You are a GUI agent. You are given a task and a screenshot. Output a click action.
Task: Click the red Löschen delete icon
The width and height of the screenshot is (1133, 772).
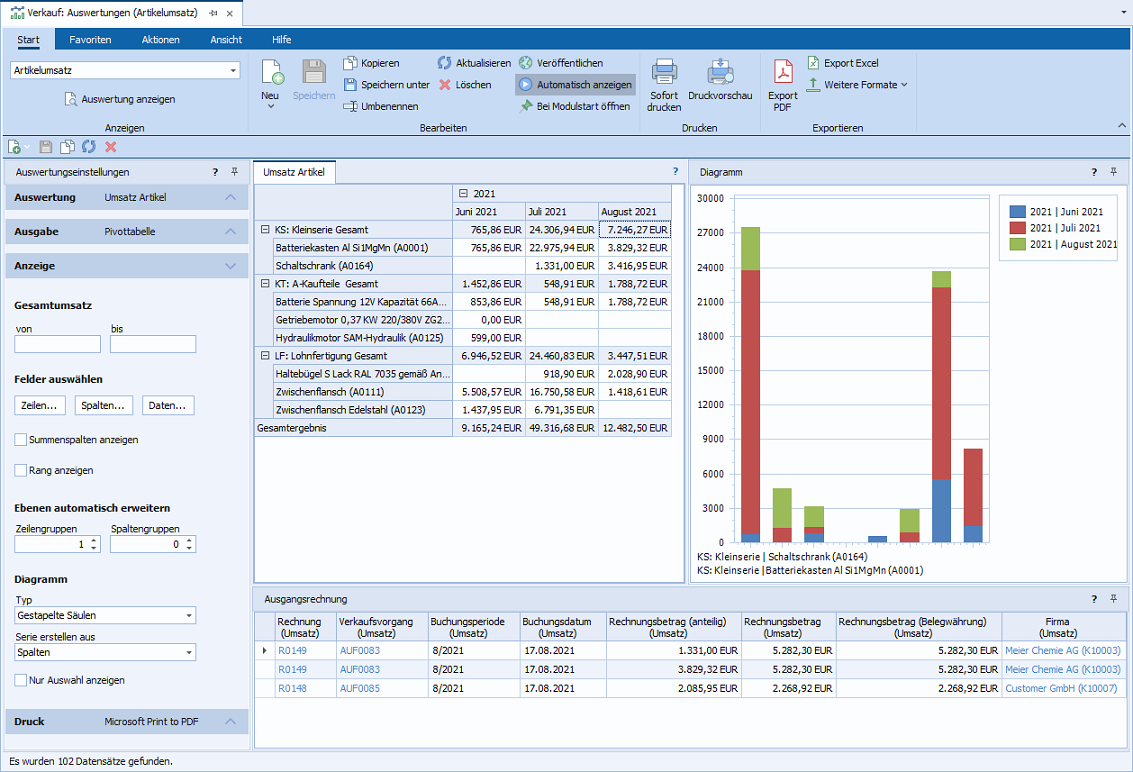tap(445, 85)
